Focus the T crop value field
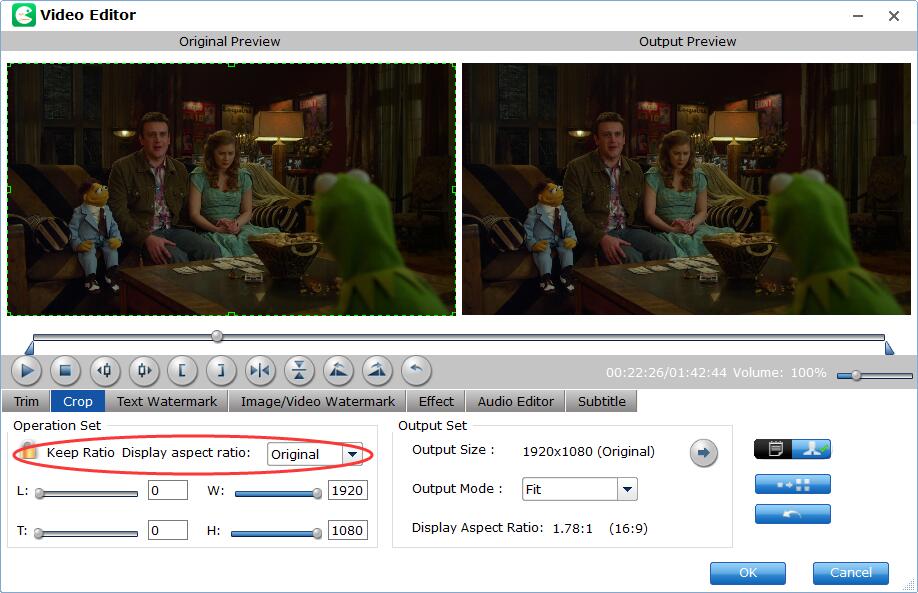The height and width of the screenshot is (593, 918). pos(168,530)
